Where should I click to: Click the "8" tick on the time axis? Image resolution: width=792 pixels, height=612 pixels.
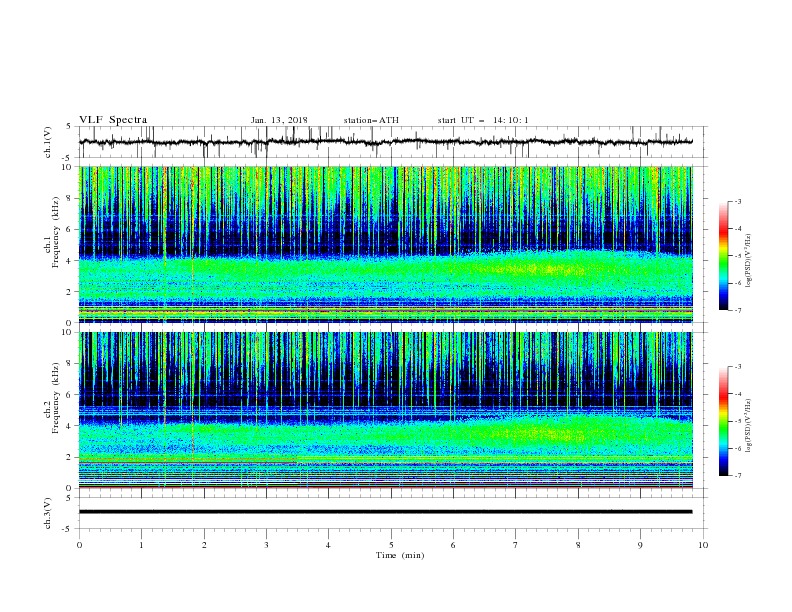[x=578, y=545]
